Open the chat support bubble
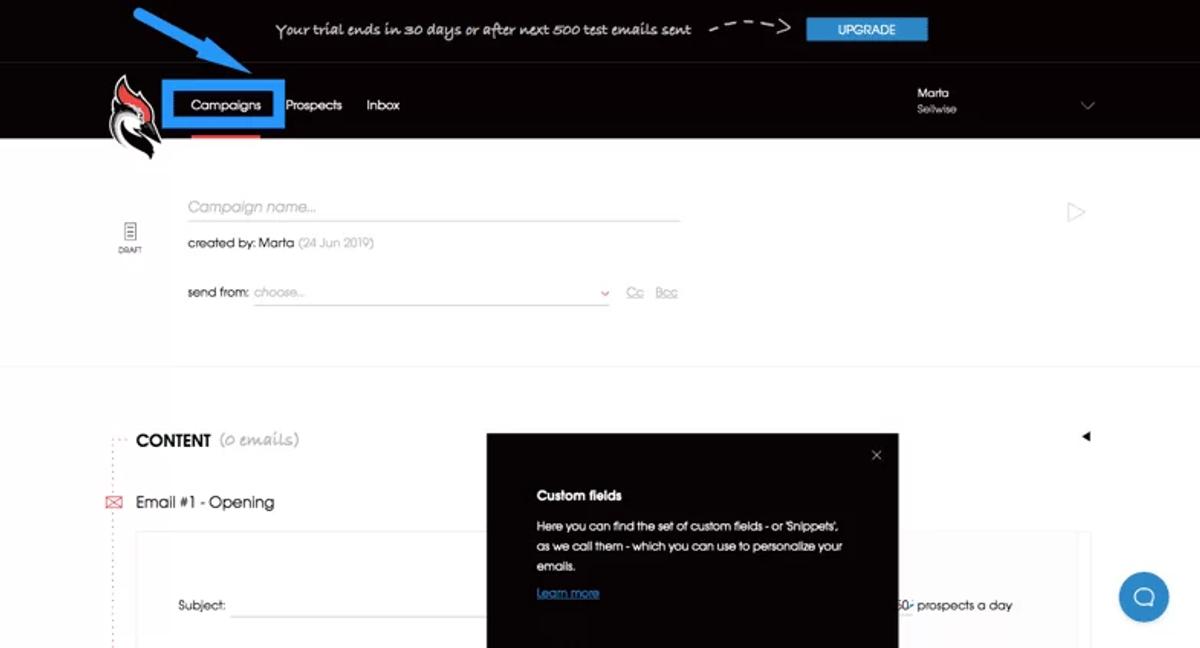Image resolution: width=1200 pixels, height=648 pixels. click(1144, 597)
